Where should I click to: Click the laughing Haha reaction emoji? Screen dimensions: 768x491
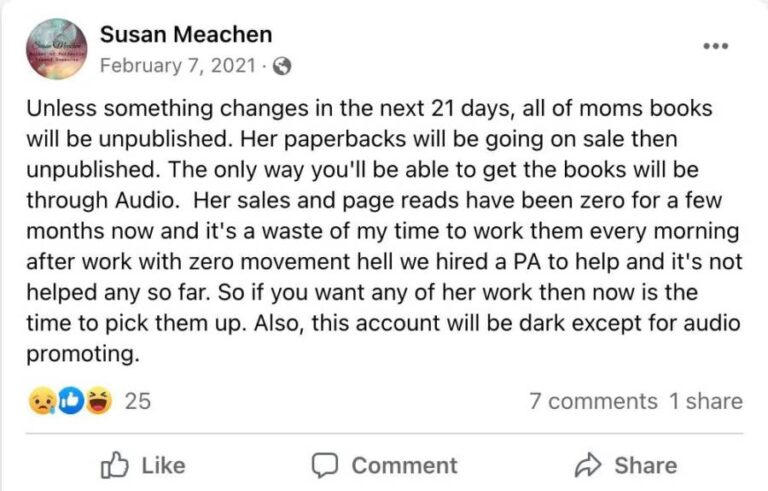pos(99,401)
